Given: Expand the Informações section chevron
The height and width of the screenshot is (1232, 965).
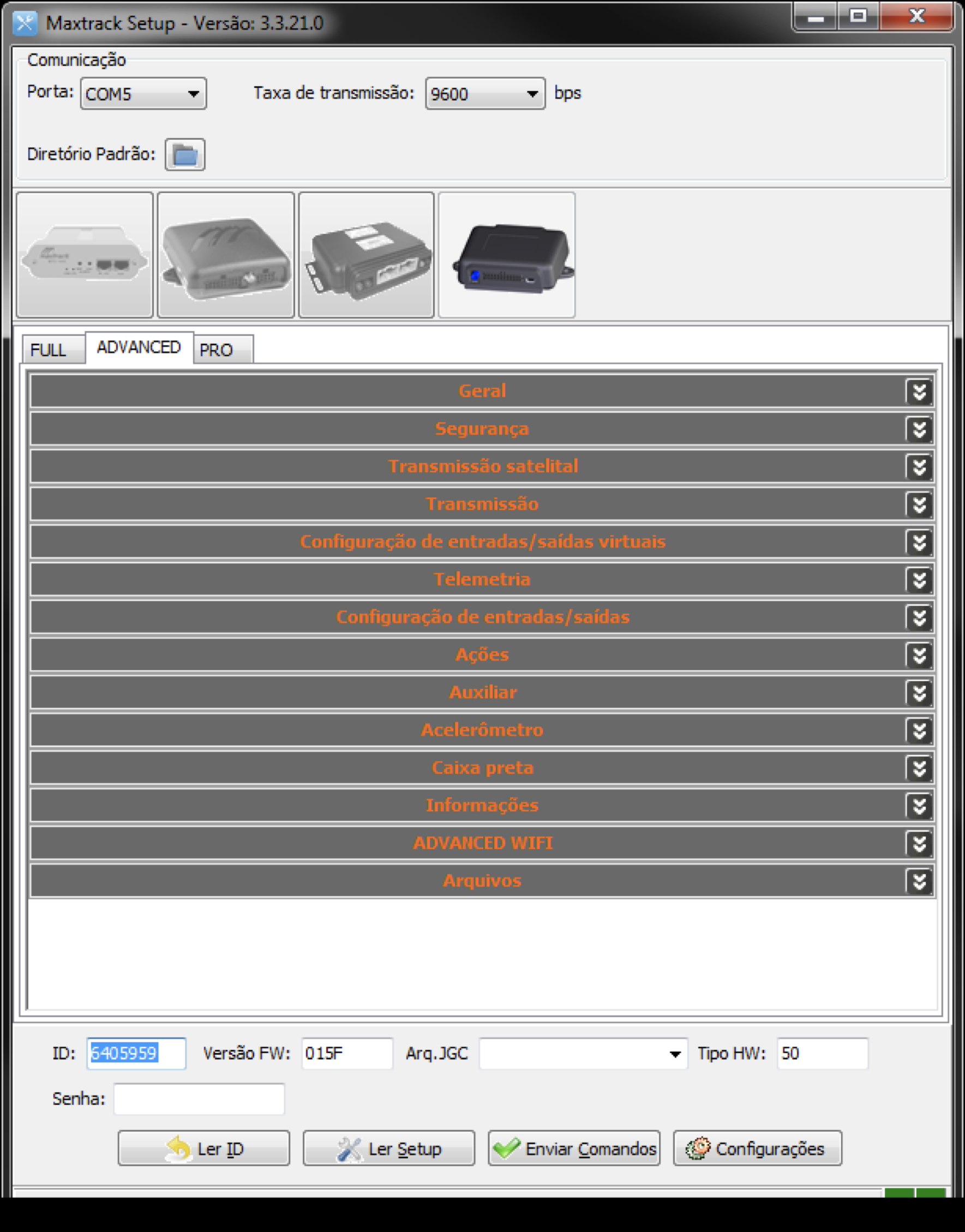Looking at the screenshot, I should pos(919,806).
